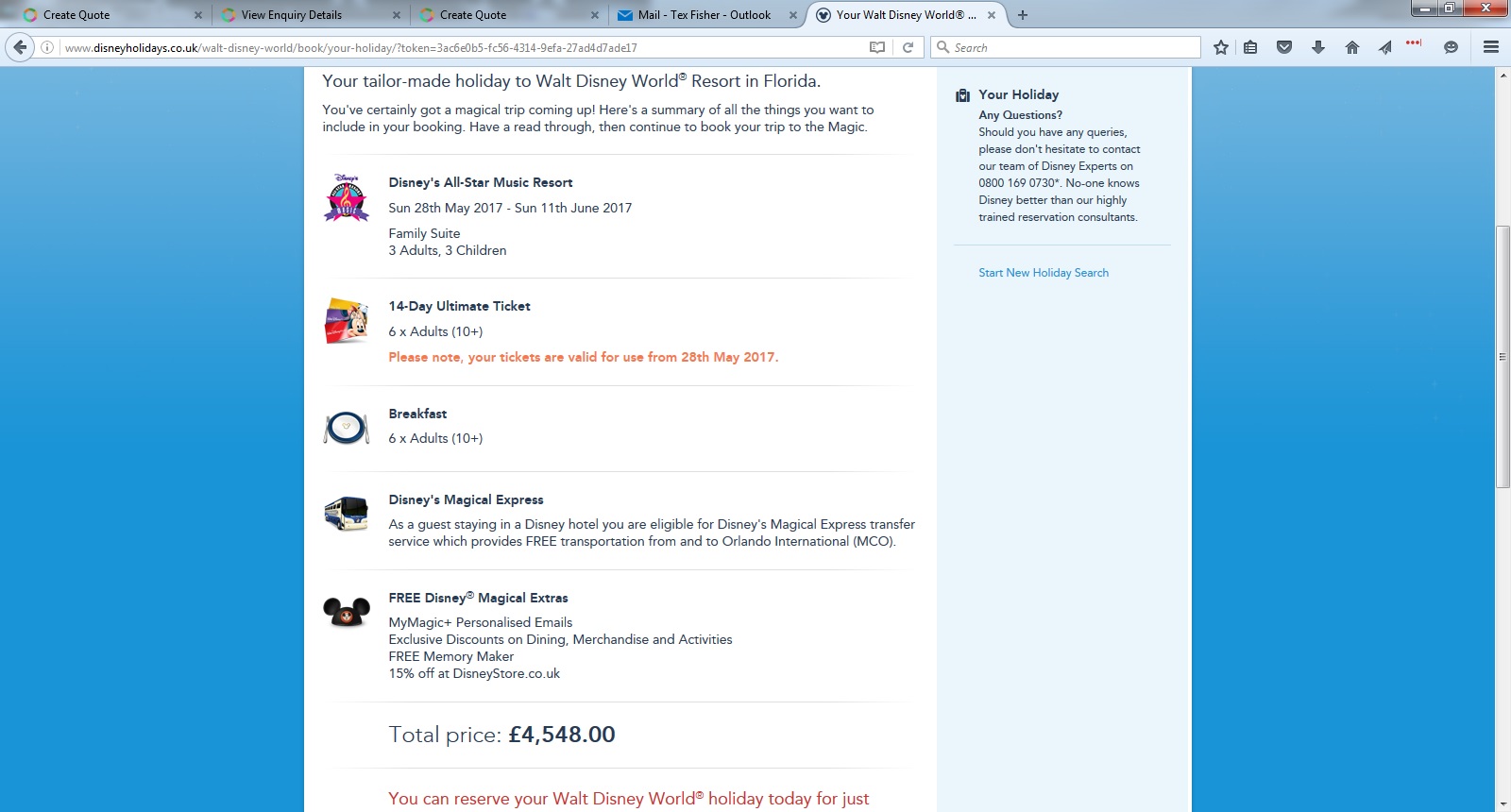Click the 'Your Holiday' sidebar heading
The image size is (1511, 812).
pyautogui.click(x=1019, y=94)
